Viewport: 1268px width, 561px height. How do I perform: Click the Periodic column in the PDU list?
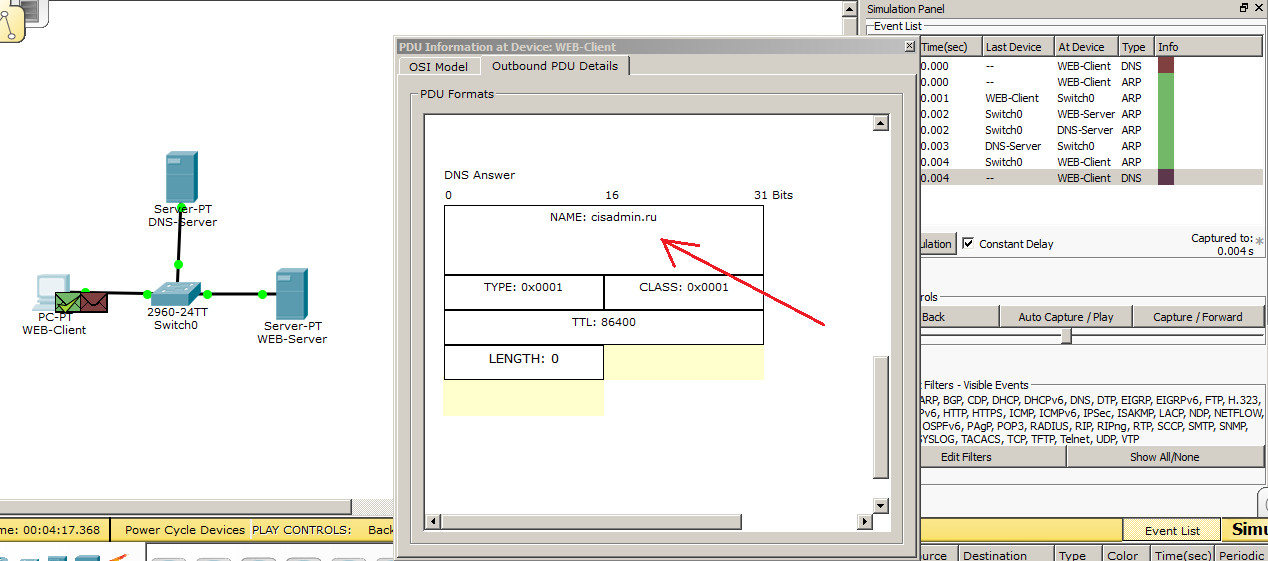tap(1241, 555)
